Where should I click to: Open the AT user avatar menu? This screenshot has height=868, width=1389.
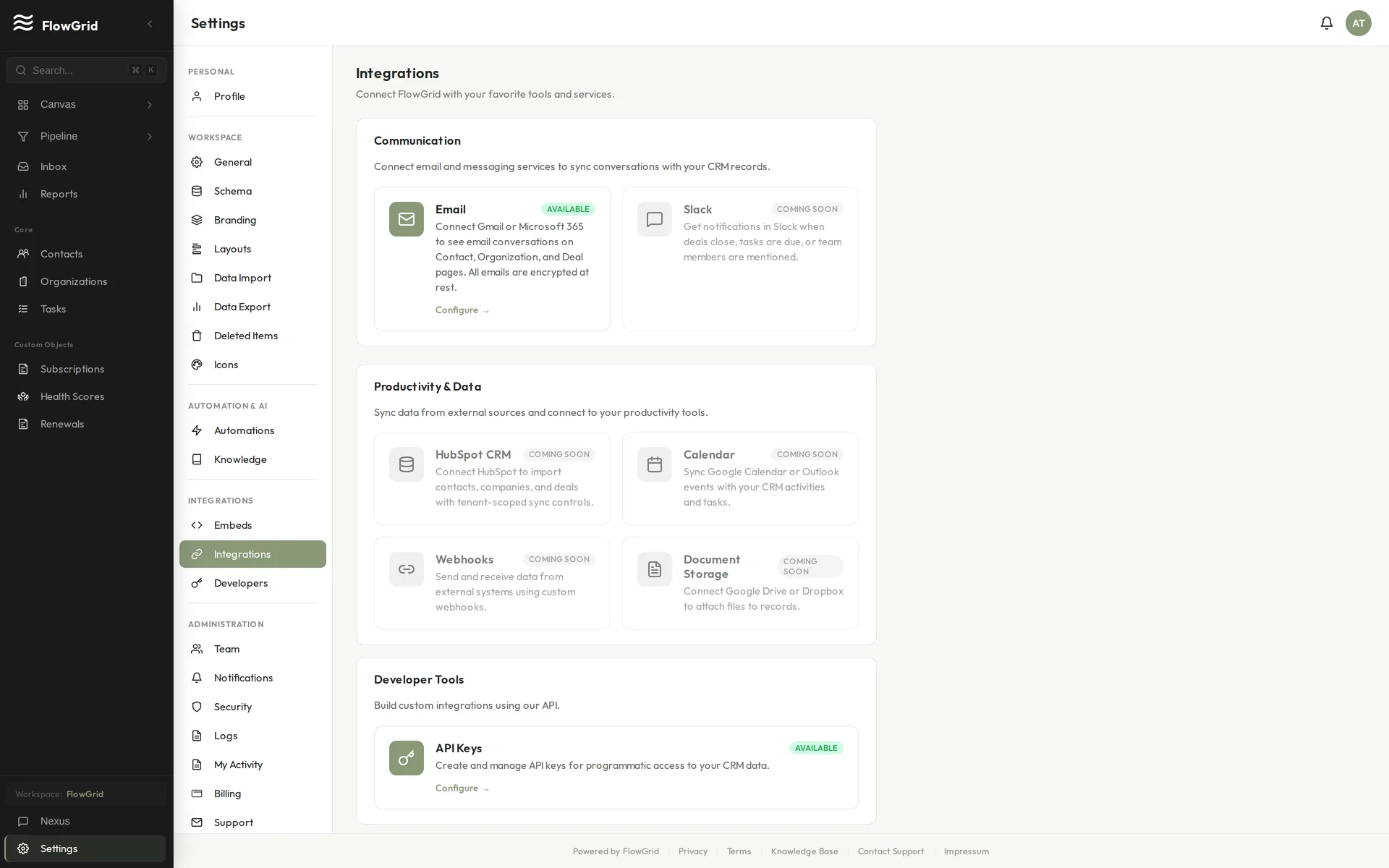pyautogui.click(x=1358, y=23)
